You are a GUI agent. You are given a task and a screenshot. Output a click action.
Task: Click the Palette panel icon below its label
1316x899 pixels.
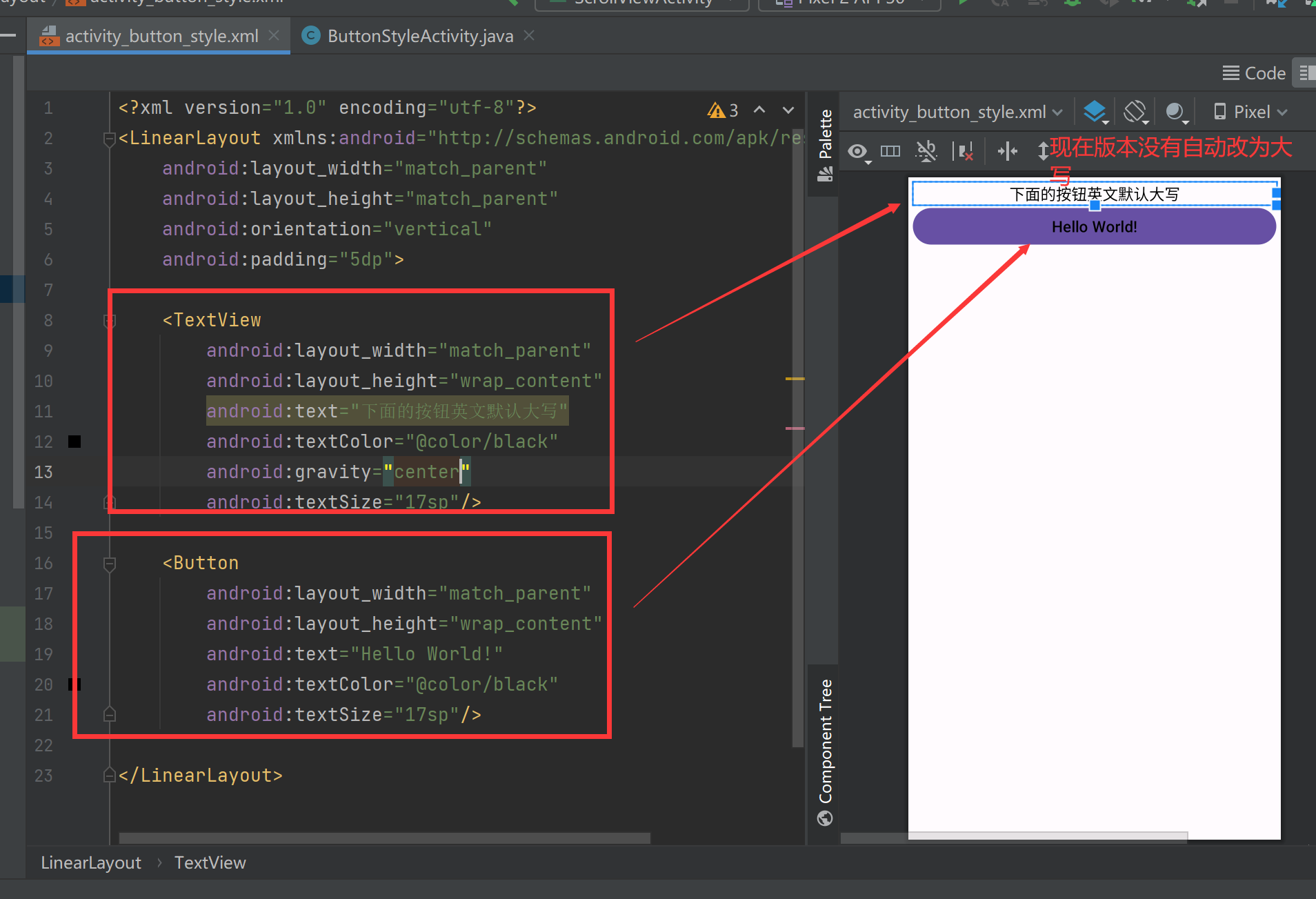[x=825, y=175]
